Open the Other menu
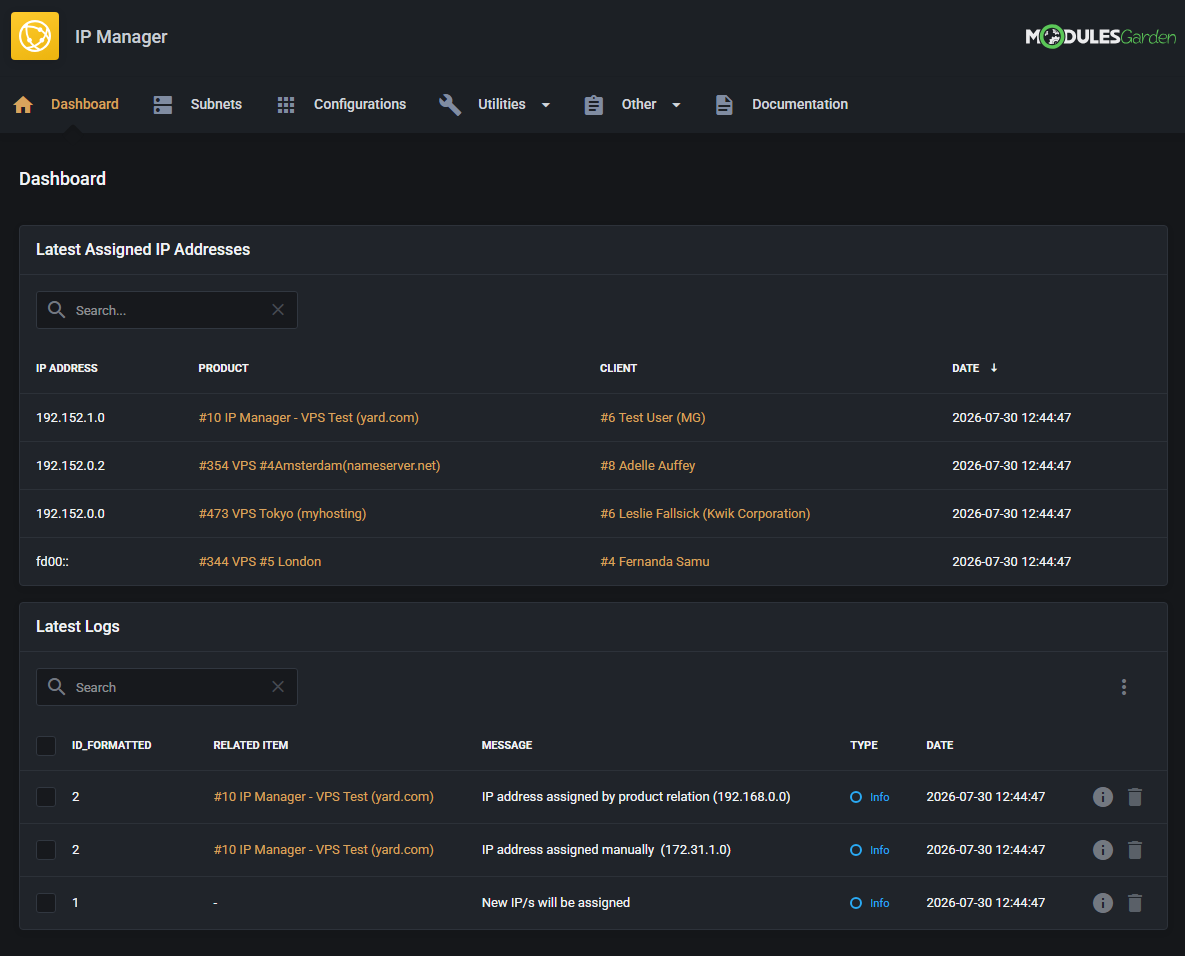This screenshot has height=956, width=1185. click(639, 104)
